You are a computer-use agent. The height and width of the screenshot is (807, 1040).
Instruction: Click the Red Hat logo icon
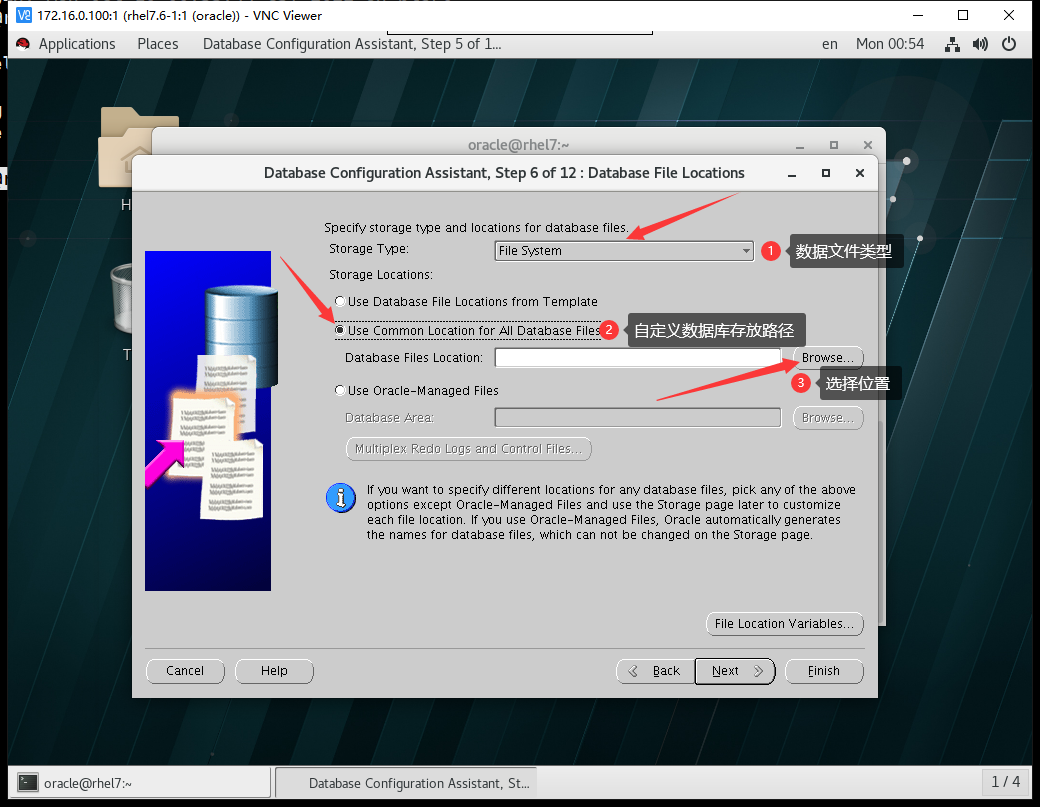(23, 44)
